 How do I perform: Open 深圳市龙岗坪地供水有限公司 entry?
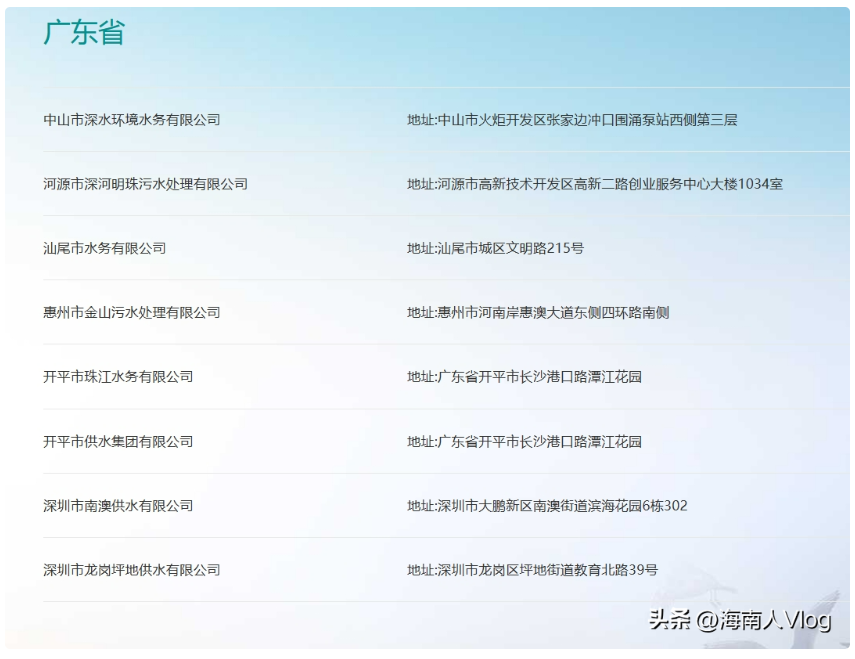click(x=131, y=570)
